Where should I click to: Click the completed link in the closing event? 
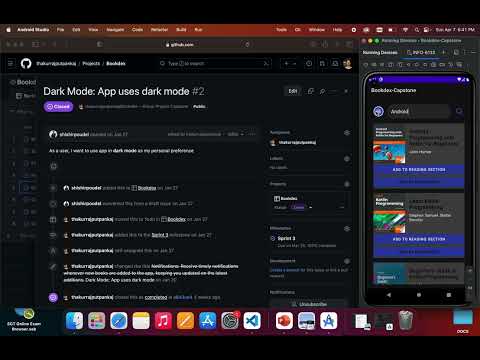[x=156, y=297]
